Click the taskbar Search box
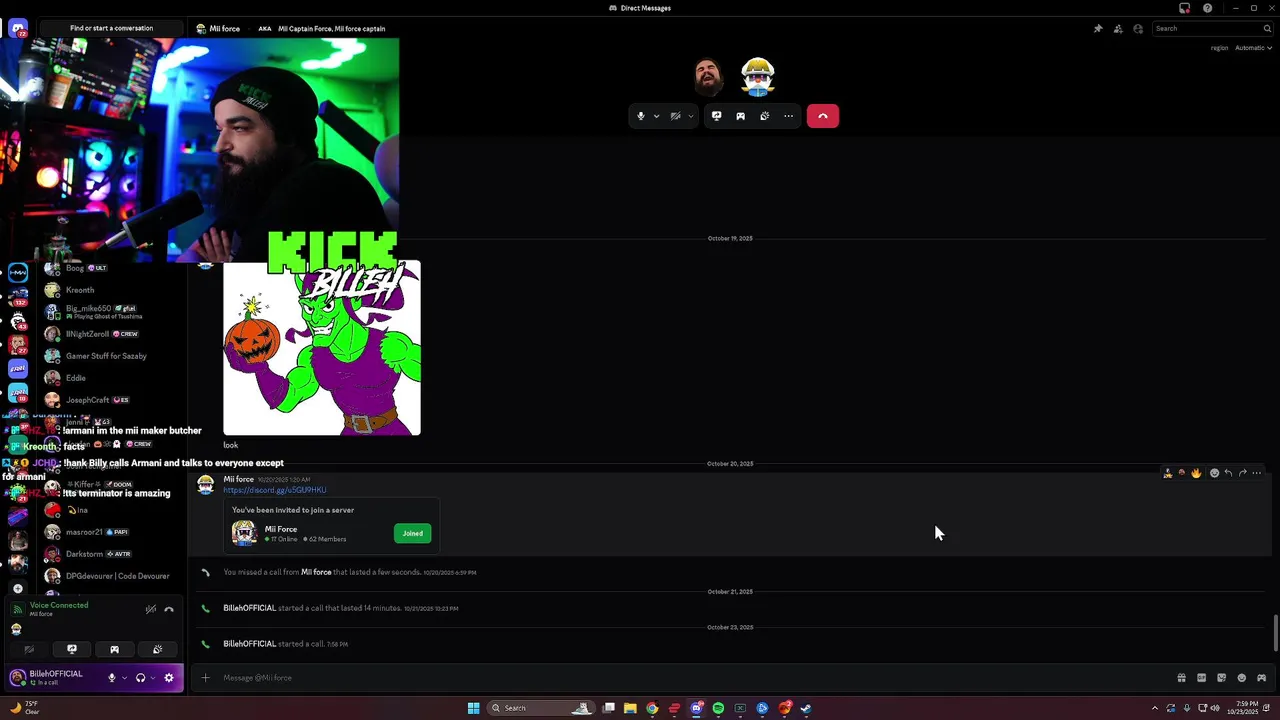Screen dimensions: 1280x720 click(x=540, y=708)
